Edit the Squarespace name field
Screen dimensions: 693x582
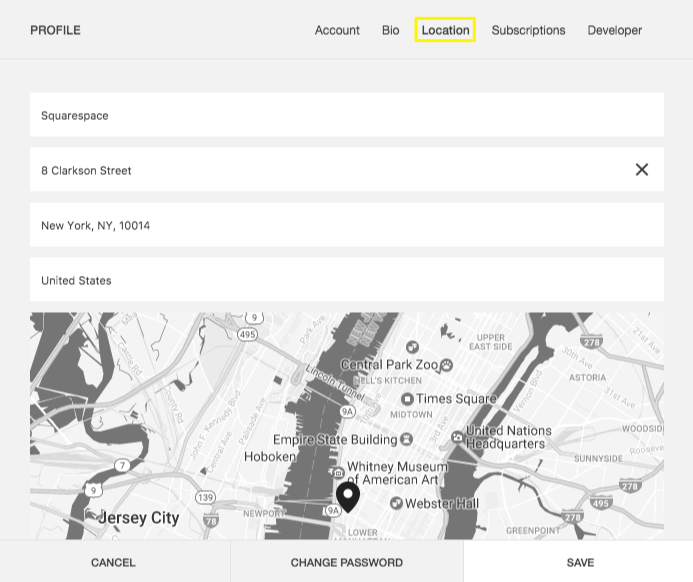point(346,115)
